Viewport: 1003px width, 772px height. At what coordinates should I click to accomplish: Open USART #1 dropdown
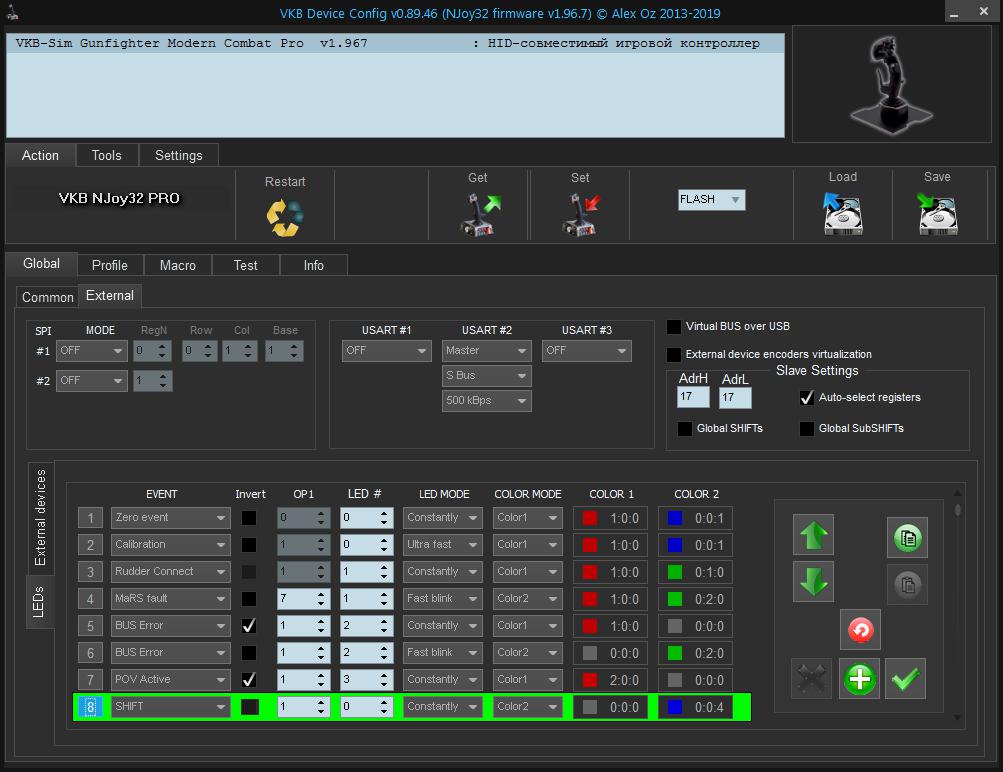click(x=386, y=351)
